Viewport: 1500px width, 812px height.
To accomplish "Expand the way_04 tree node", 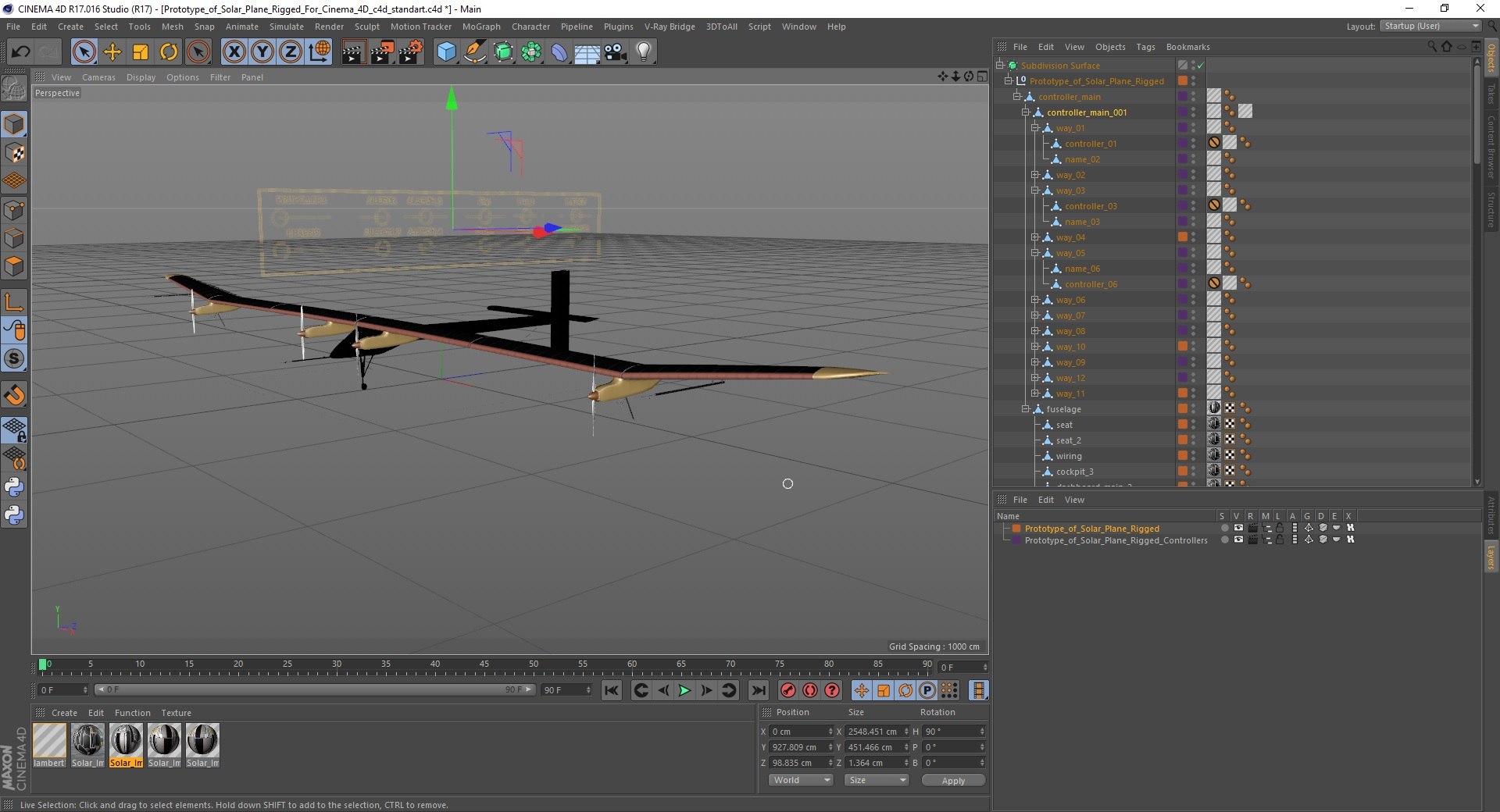I will (1034, 237).
